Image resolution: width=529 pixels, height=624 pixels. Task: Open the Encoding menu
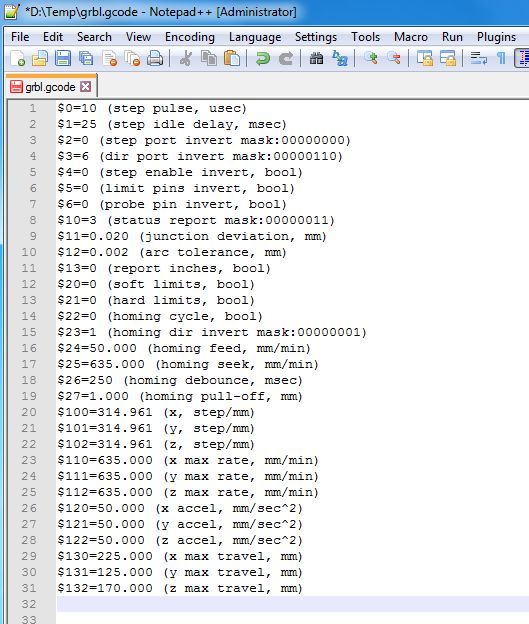(190, 37)
